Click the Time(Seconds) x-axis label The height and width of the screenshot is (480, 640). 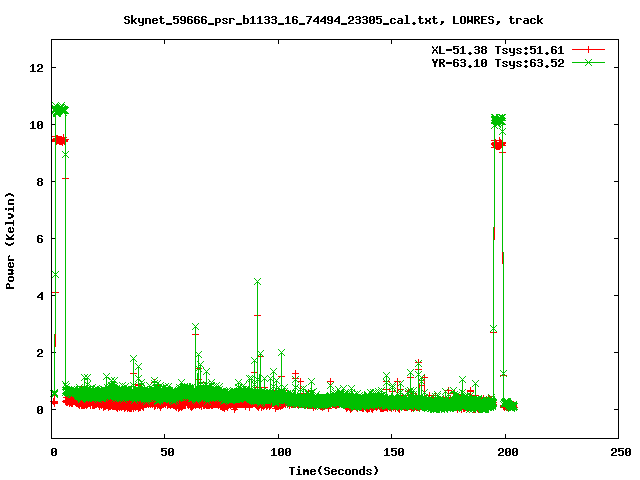coord(334,471)
